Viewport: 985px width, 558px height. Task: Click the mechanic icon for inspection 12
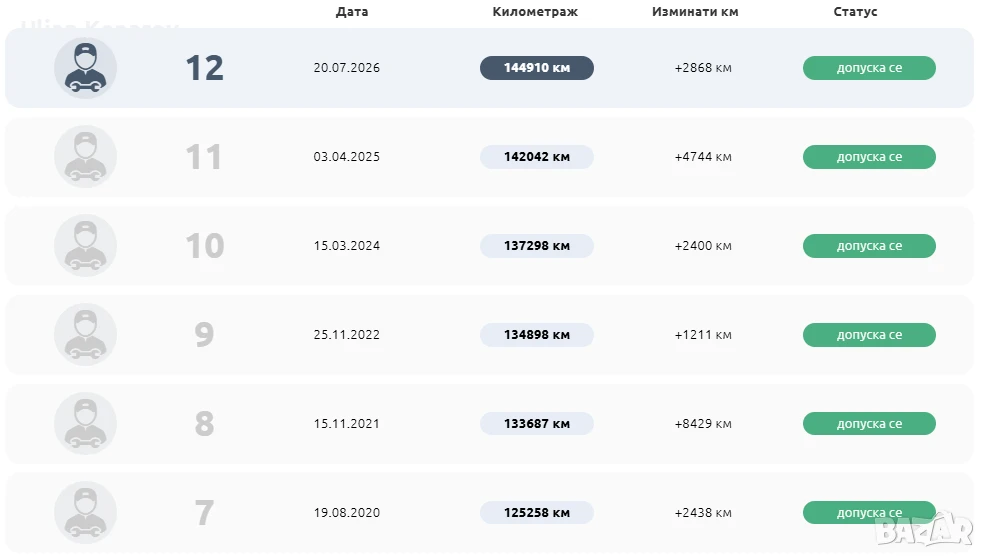point(85,68)
